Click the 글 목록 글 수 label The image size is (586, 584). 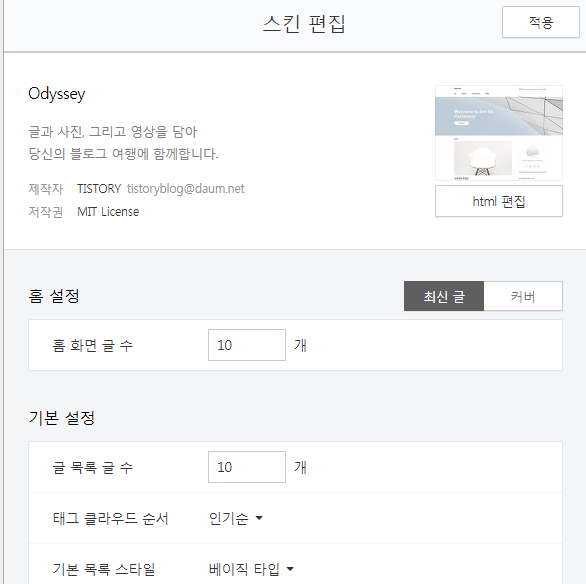click(93, 467)
